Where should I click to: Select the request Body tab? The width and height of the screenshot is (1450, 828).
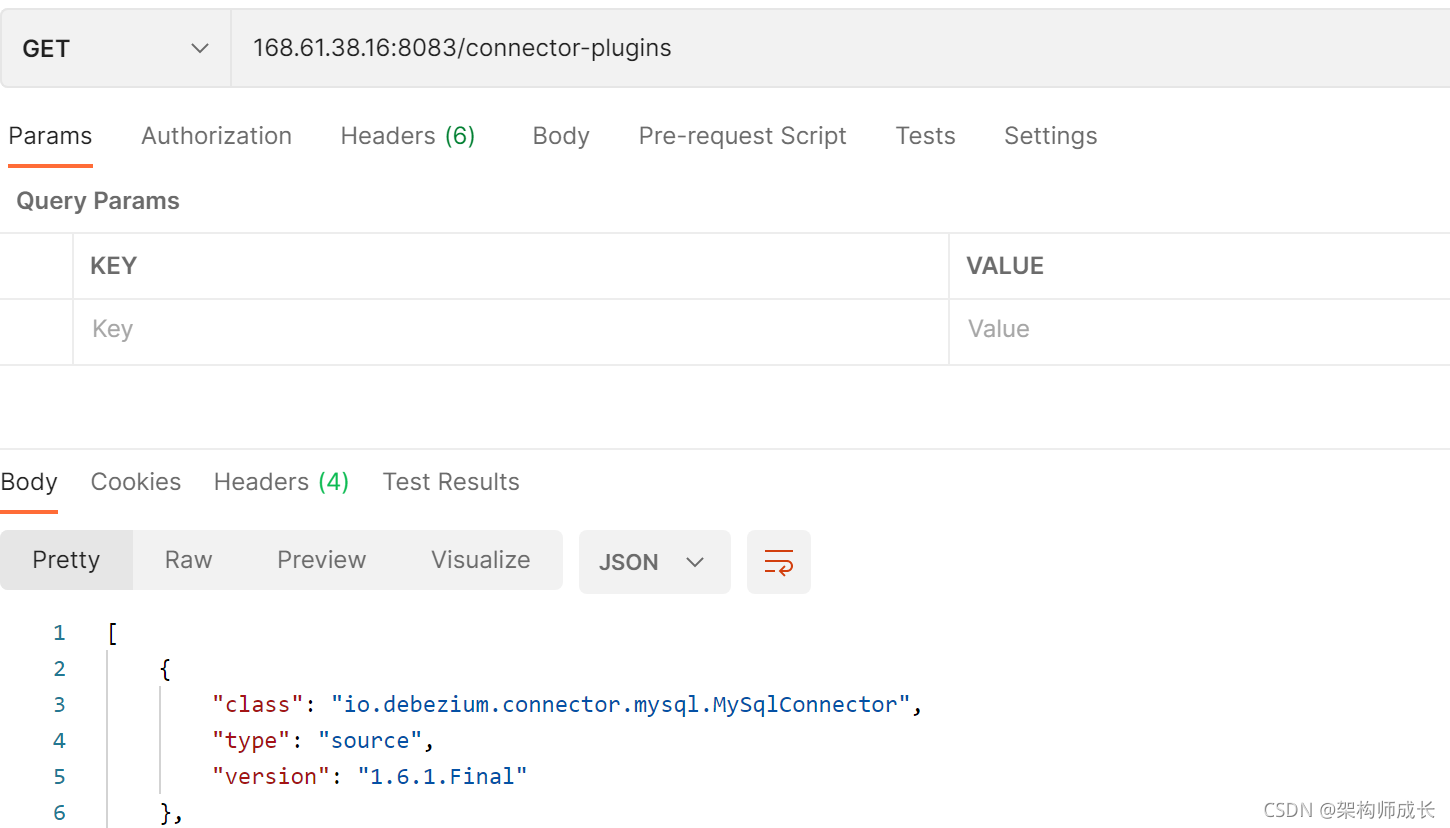[x=561, y=136]
